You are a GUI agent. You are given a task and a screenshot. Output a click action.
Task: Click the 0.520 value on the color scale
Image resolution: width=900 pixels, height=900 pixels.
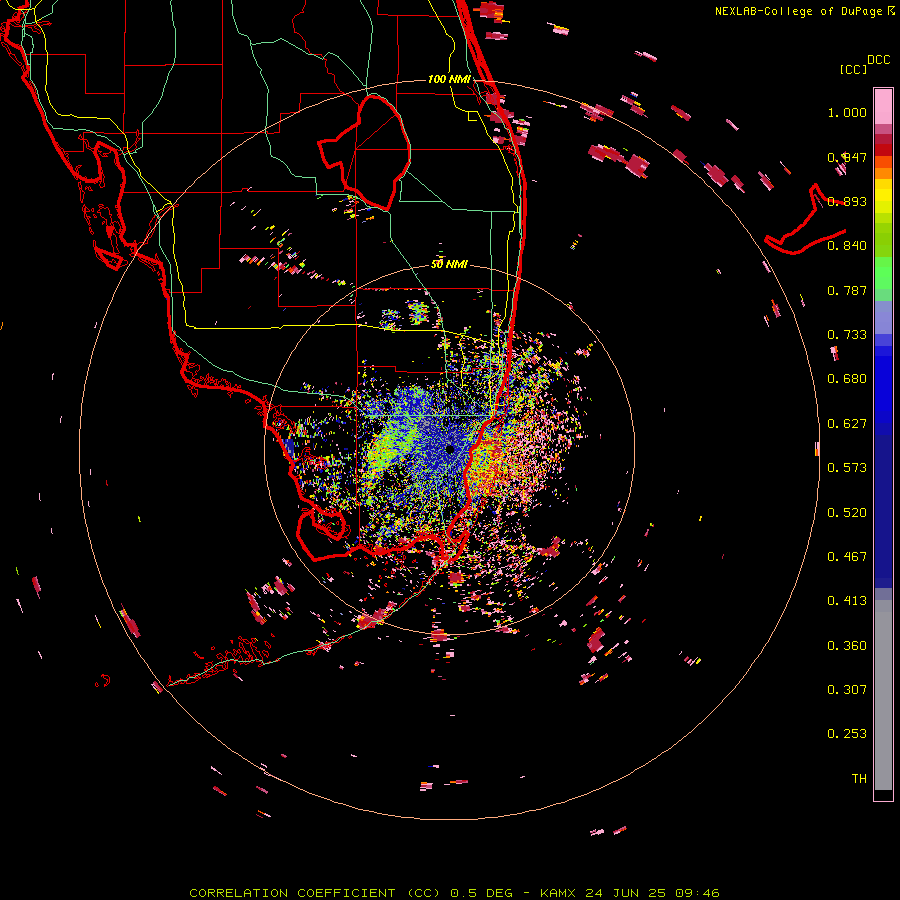(x=847, y=513)
